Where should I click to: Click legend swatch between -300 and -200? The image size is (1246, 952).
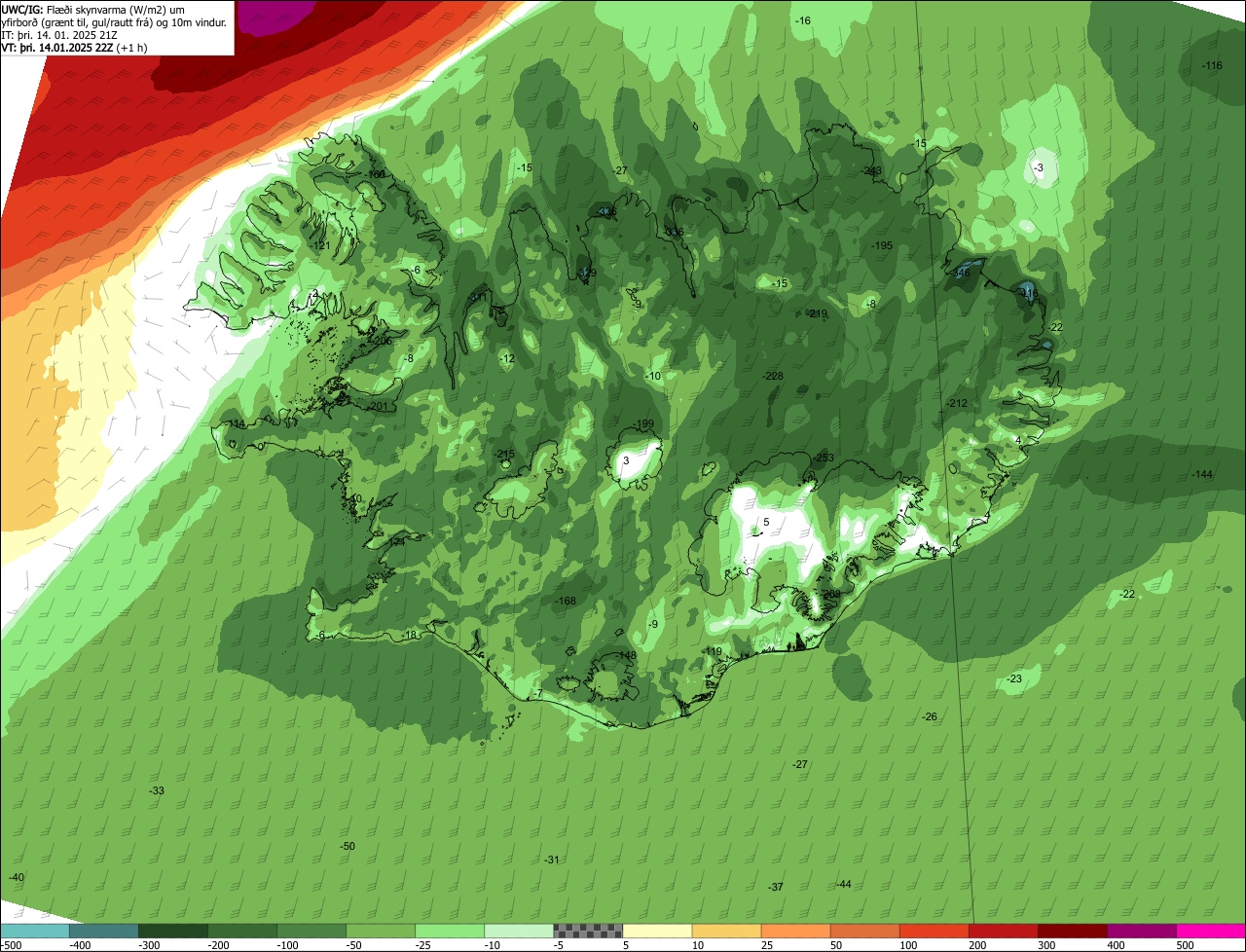tap(172, 931)
